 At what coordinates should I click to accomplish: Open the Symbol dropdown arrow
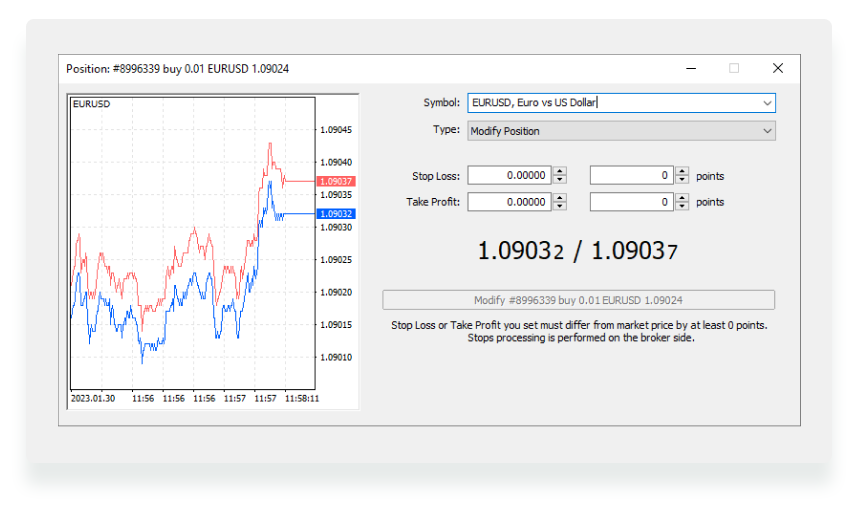(767, 103)
